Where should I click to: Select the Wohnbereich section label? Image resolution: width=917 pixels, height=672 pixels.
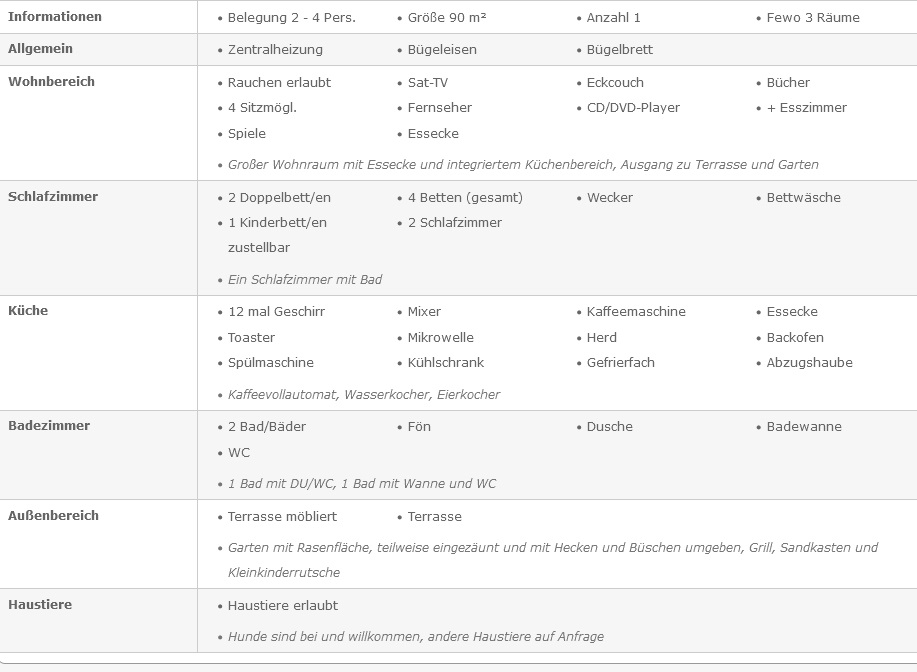click(x=51, y=82)
